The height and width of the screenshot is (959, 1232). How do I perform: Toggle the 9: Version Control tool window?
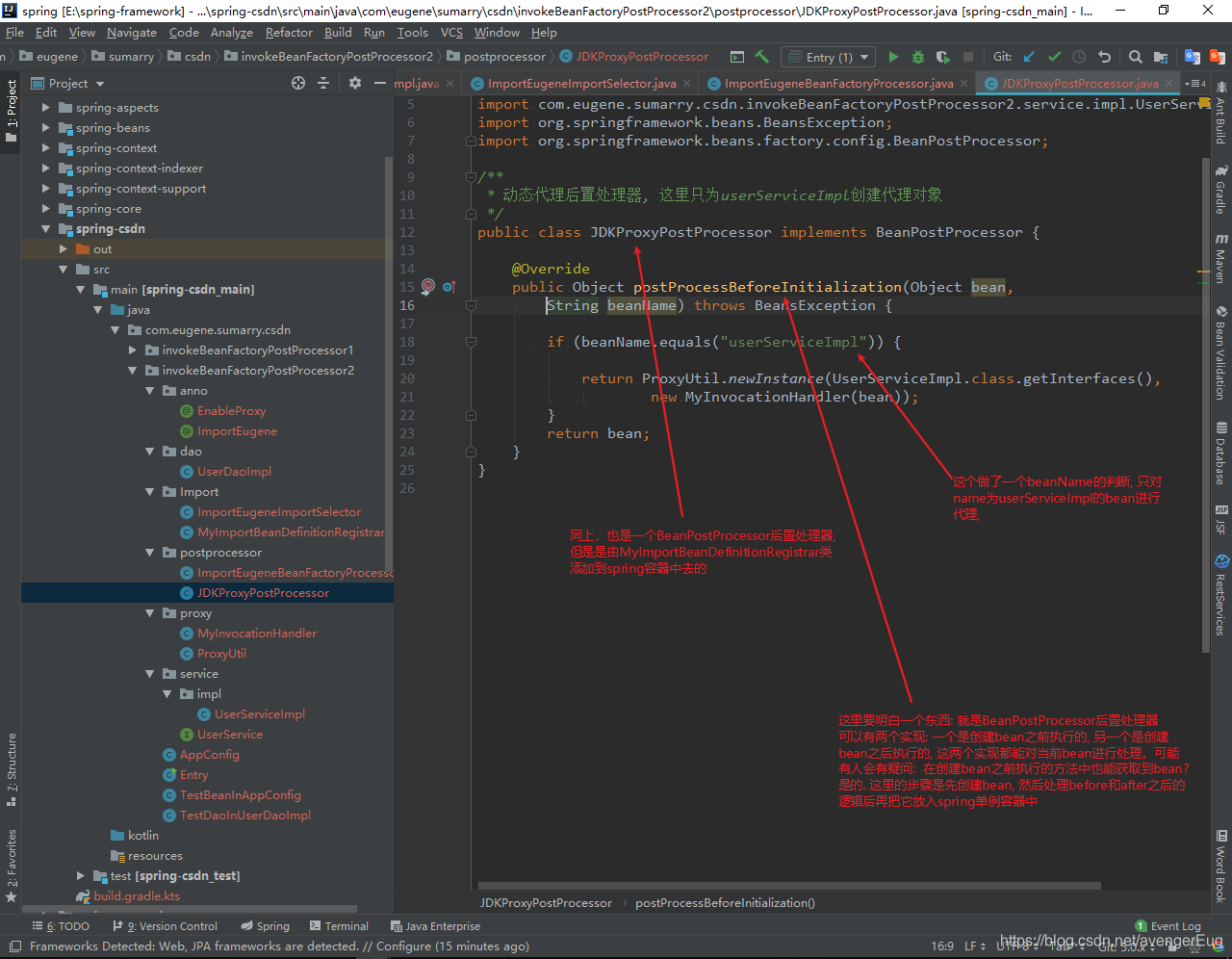165,926
